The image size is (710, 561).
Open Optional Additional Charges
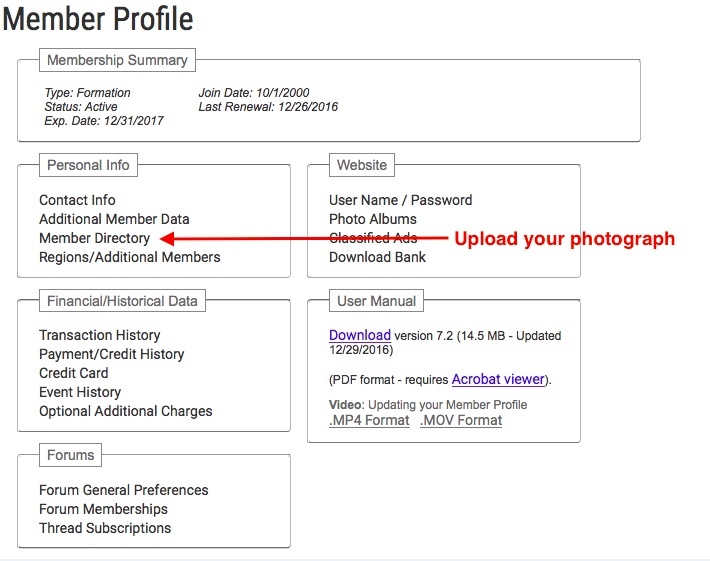coord(125,411)
